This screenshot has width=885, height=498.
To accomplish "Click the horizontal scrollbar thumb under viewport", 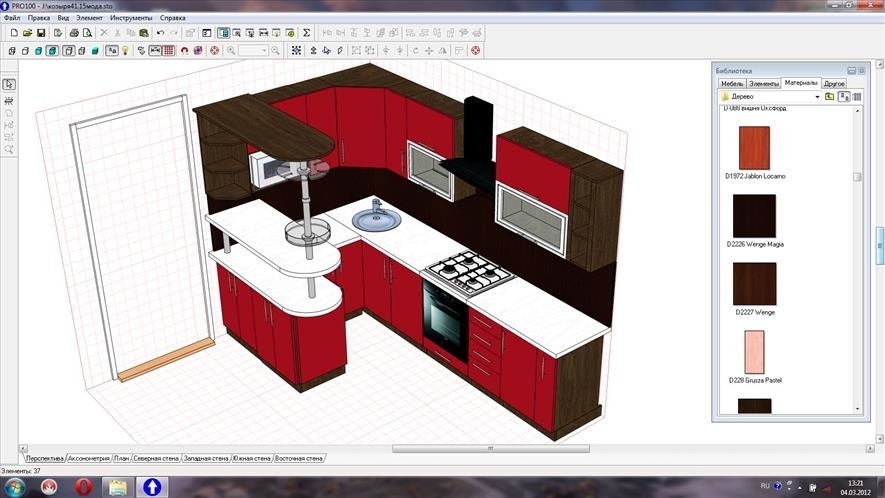I will pos(491,448).
